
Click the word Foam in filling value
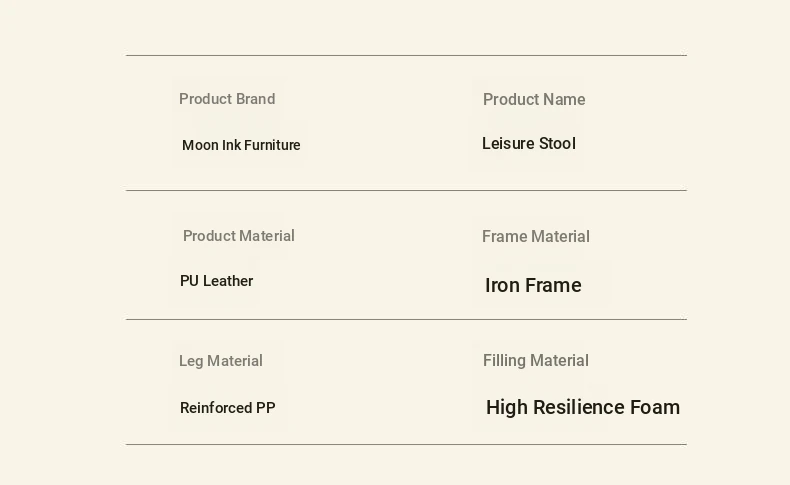[655, 407]
